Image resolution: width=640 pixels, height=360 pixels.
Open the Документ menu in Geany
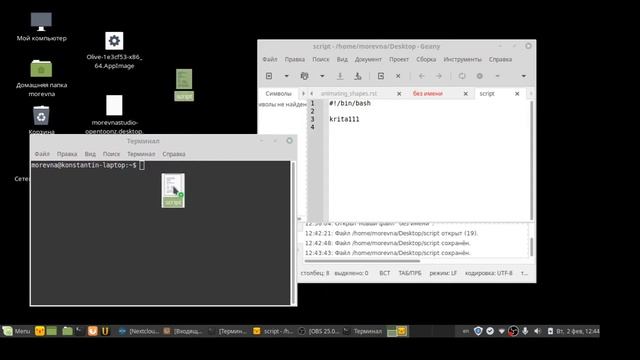[368, 59]
